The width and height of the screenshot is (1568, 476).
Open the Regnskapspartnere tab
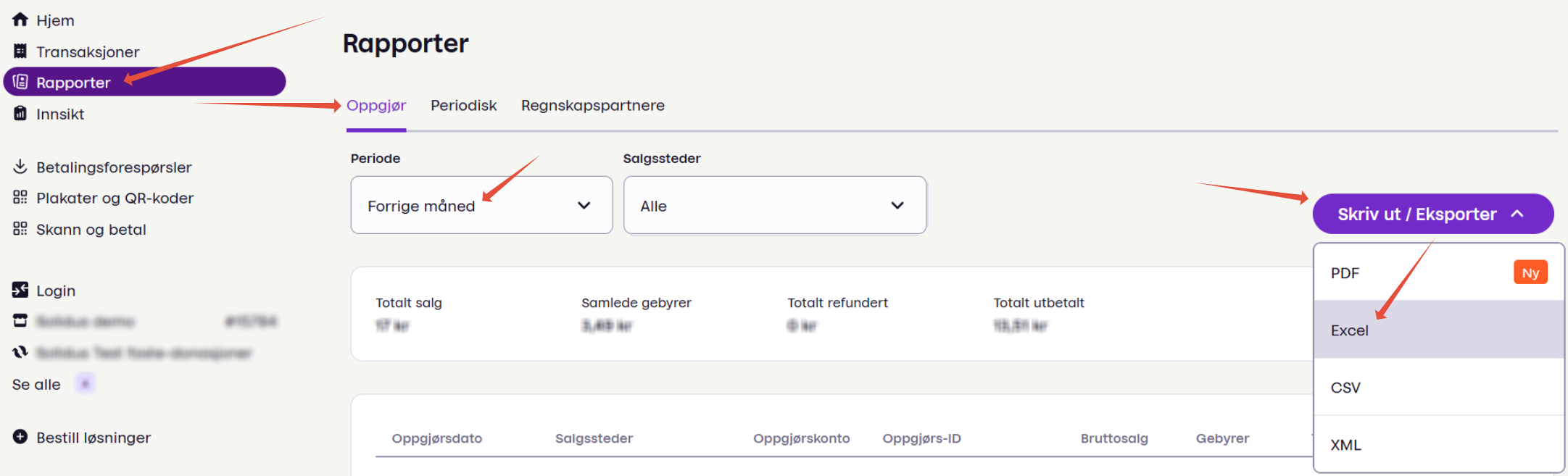[x=592, y=106]
